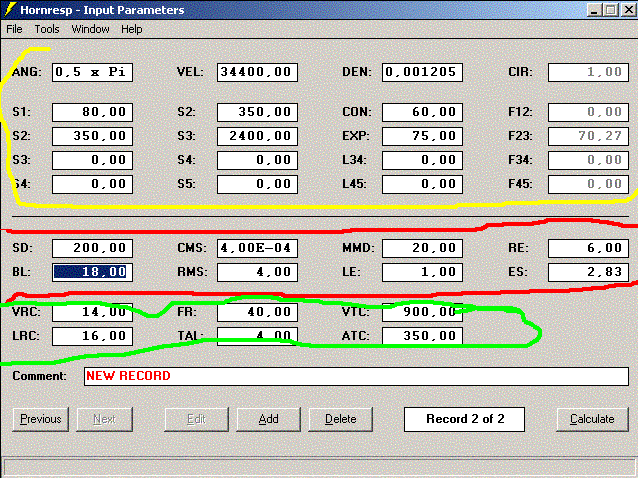Screen dimensions: 638x478
Task: Click the VTC field showing 900,00
Action: coord(422,312)
